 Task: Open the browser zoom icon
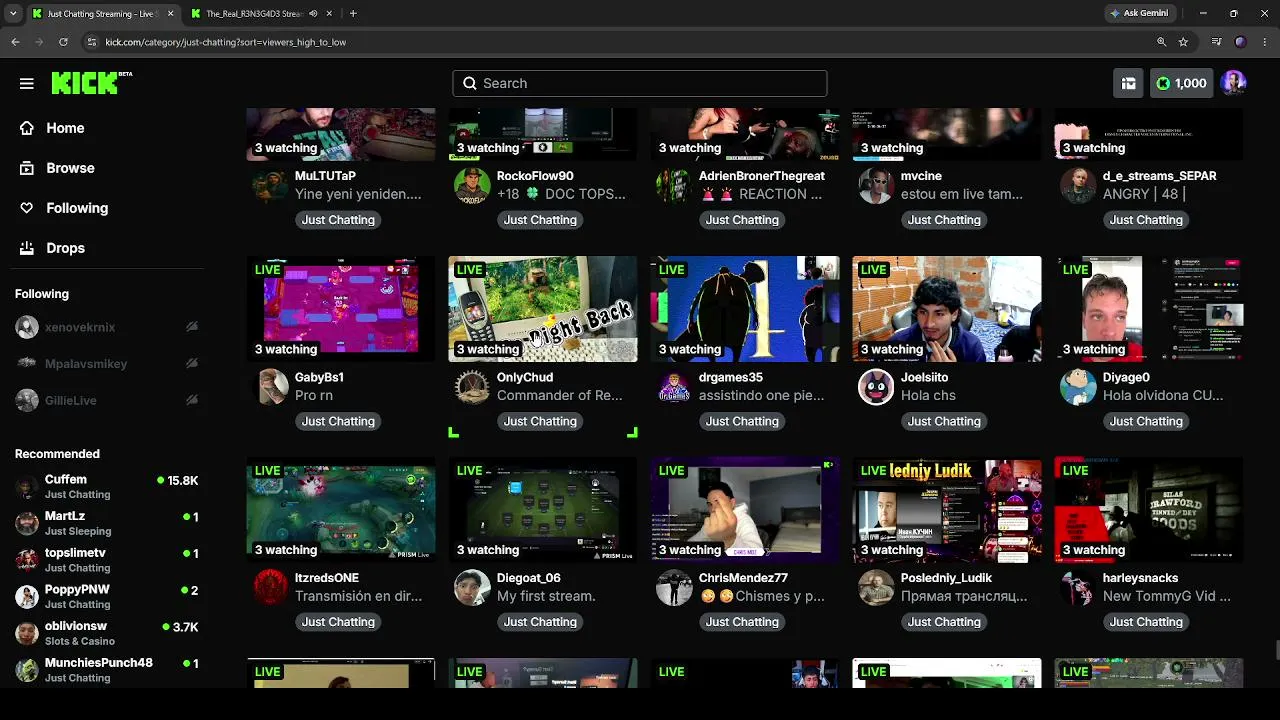[1161, 42]
